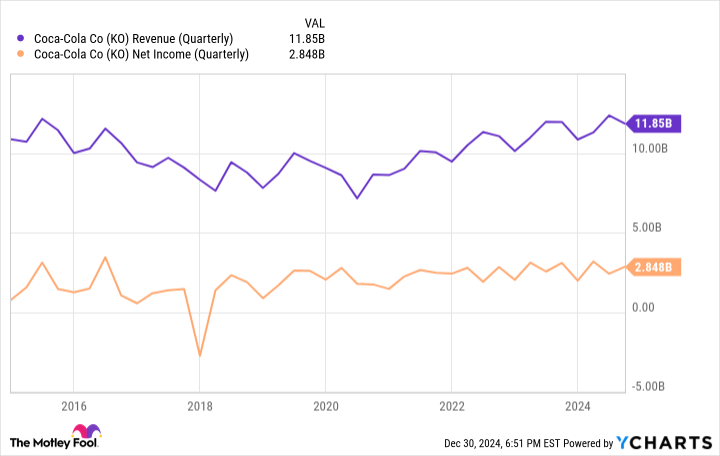Click the net income low point at 2018
Image resolution: width=720 pixels, height=456 pixels.
pyautogui.click(x=200, y=355)
